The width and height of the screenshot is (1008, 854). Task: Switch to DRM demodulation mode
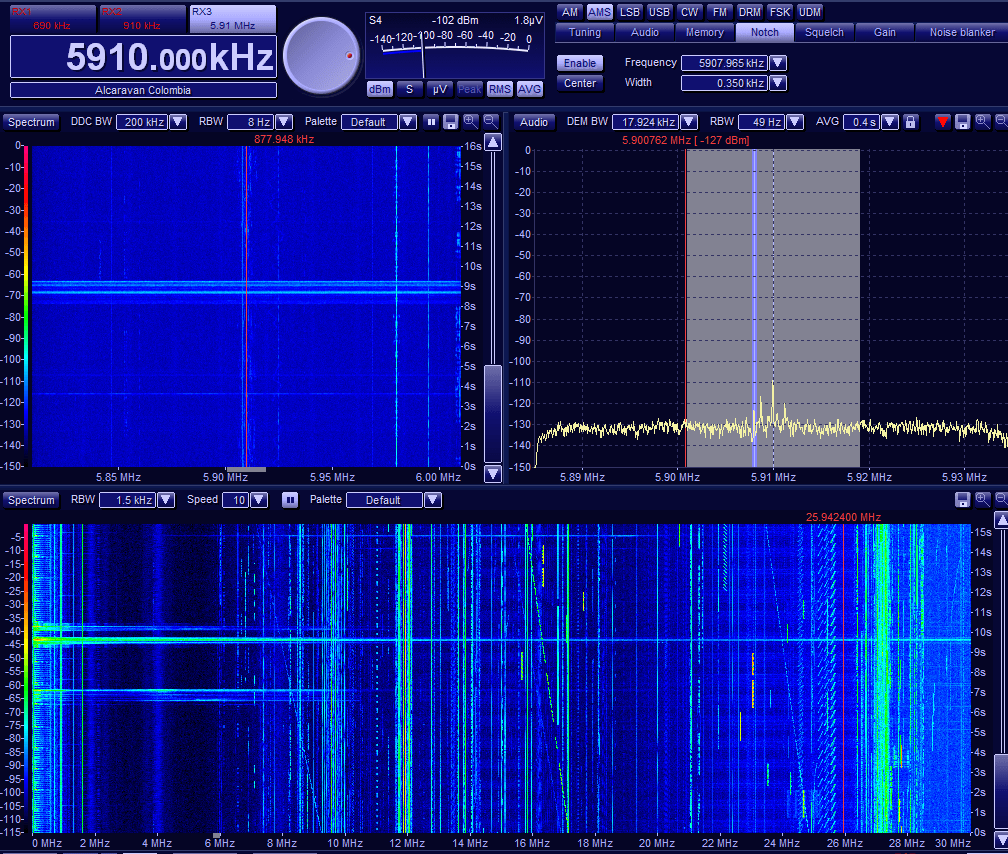click(x=750, y=12)
